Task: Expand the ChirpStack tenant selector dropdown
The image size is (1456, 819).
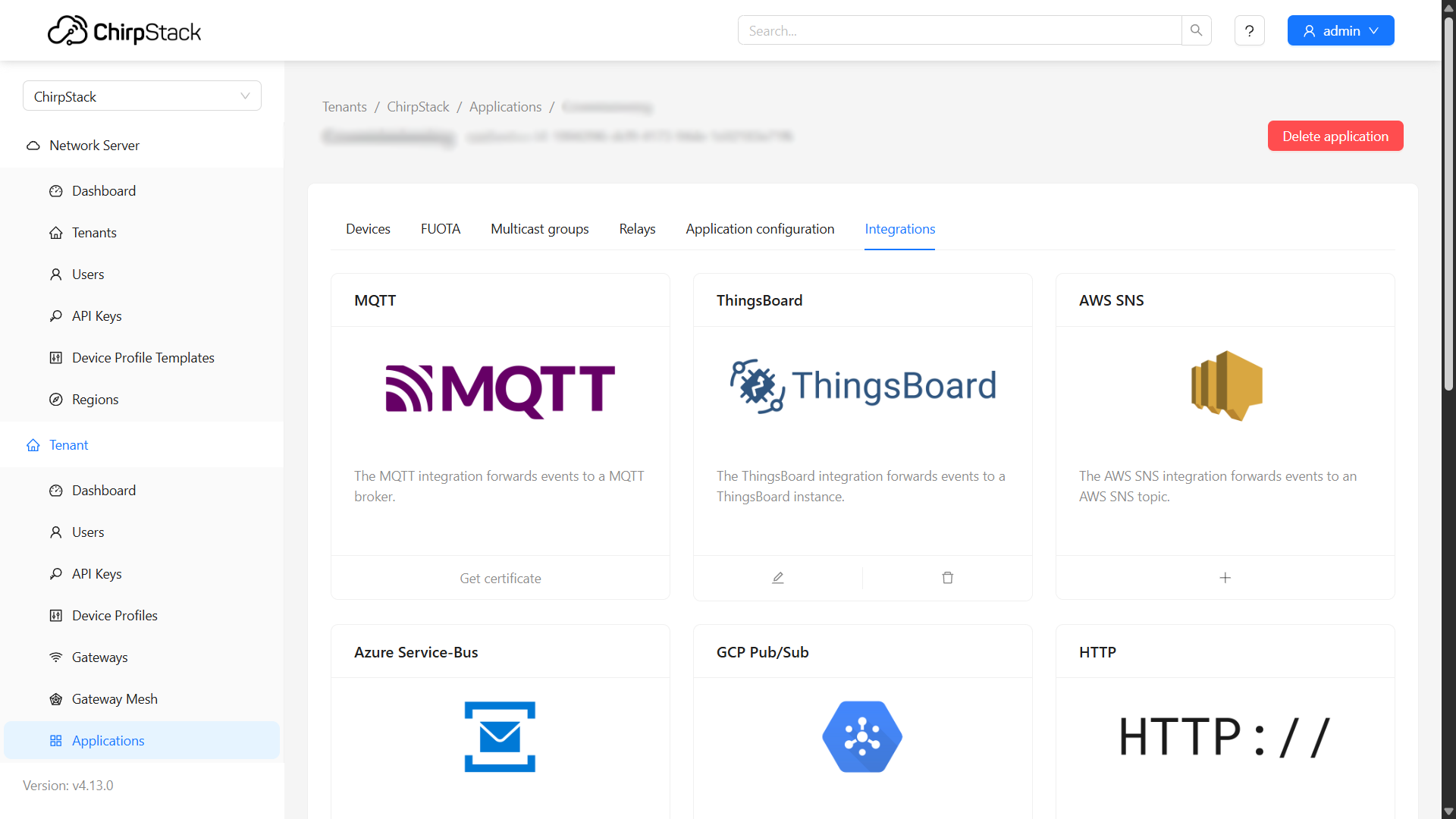Action: (x=142, y=96)
